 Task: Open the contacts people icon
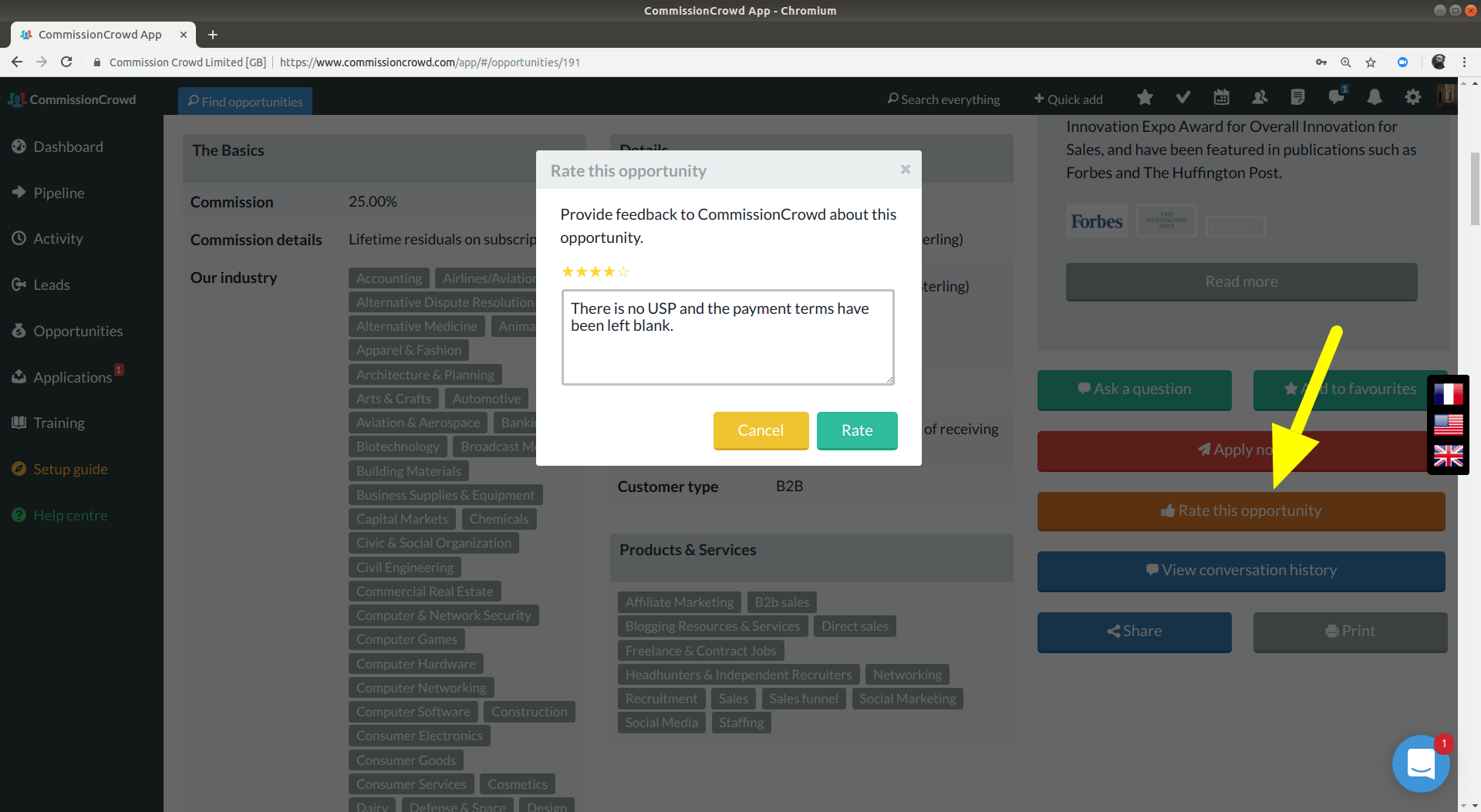1260,98
